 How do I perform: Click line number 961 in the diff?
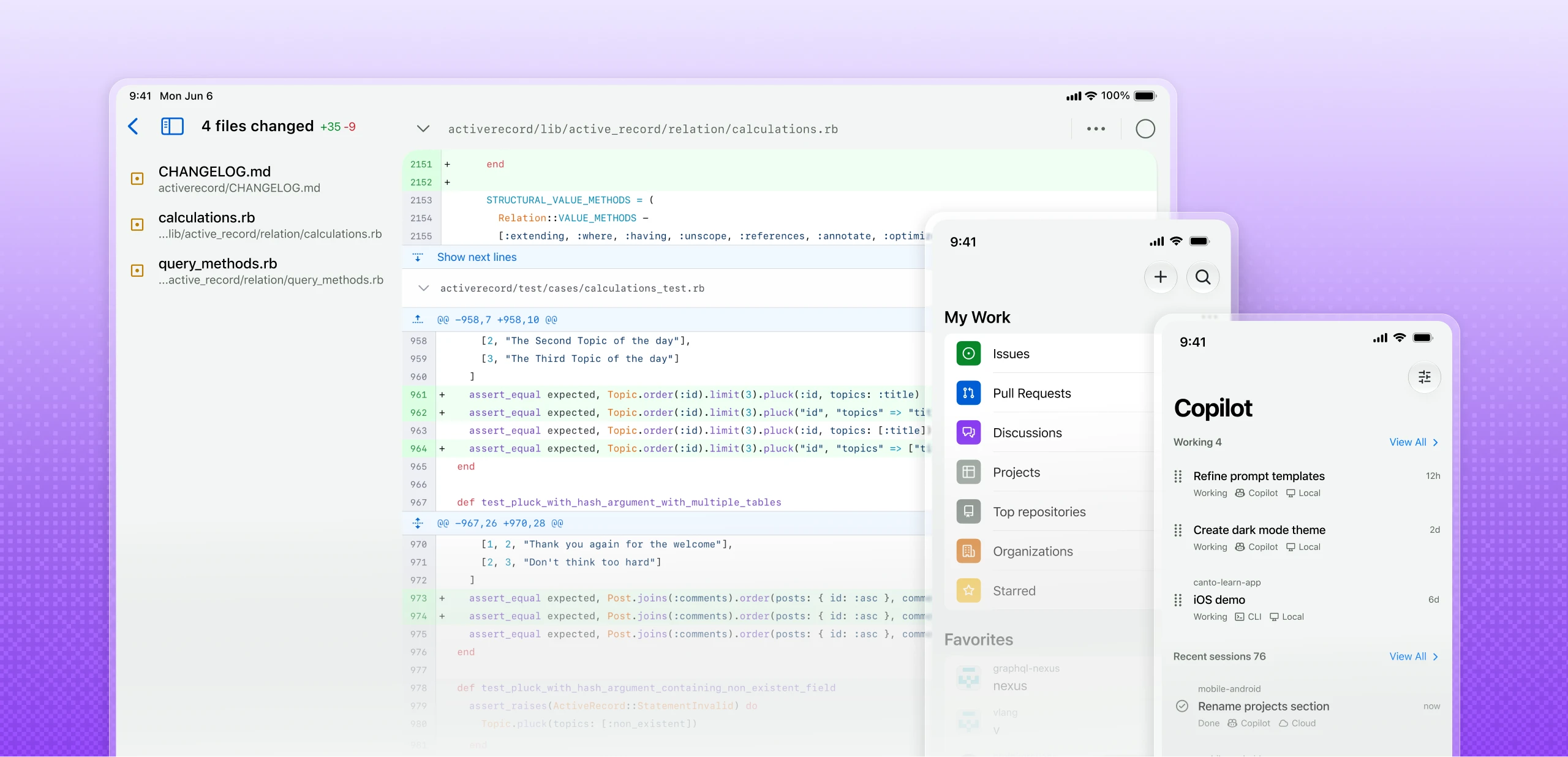pyautogui.click(x=418, y=394)
